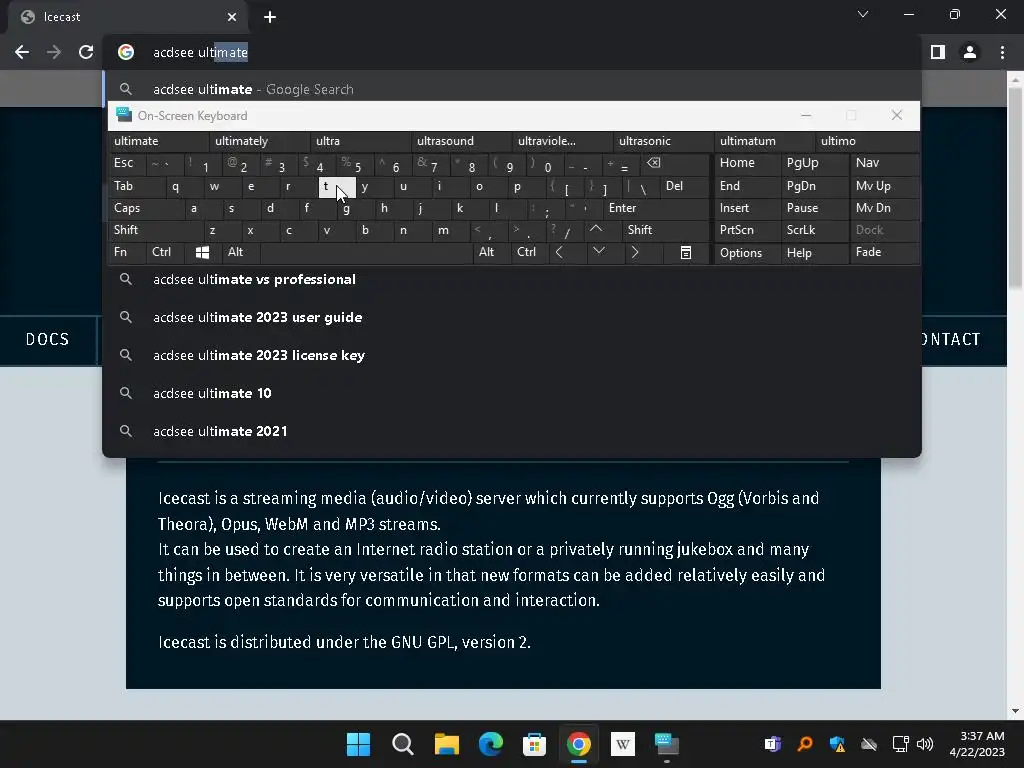Pick the 'ultra' word prediction

coord(360,141)
